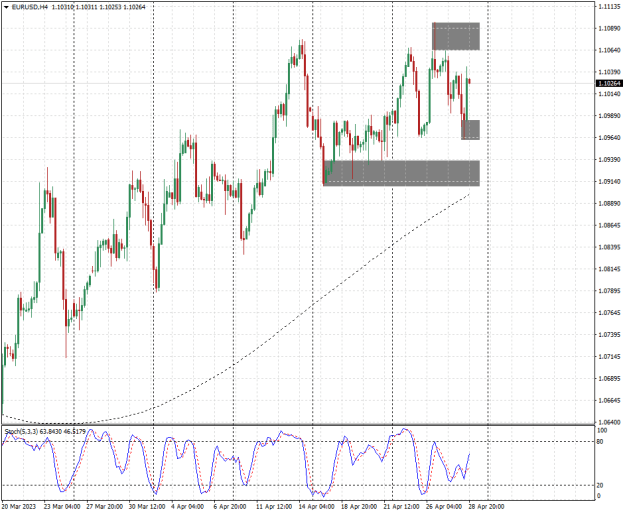Click the 1.07645 price scale label

click(x=609, y=313)
